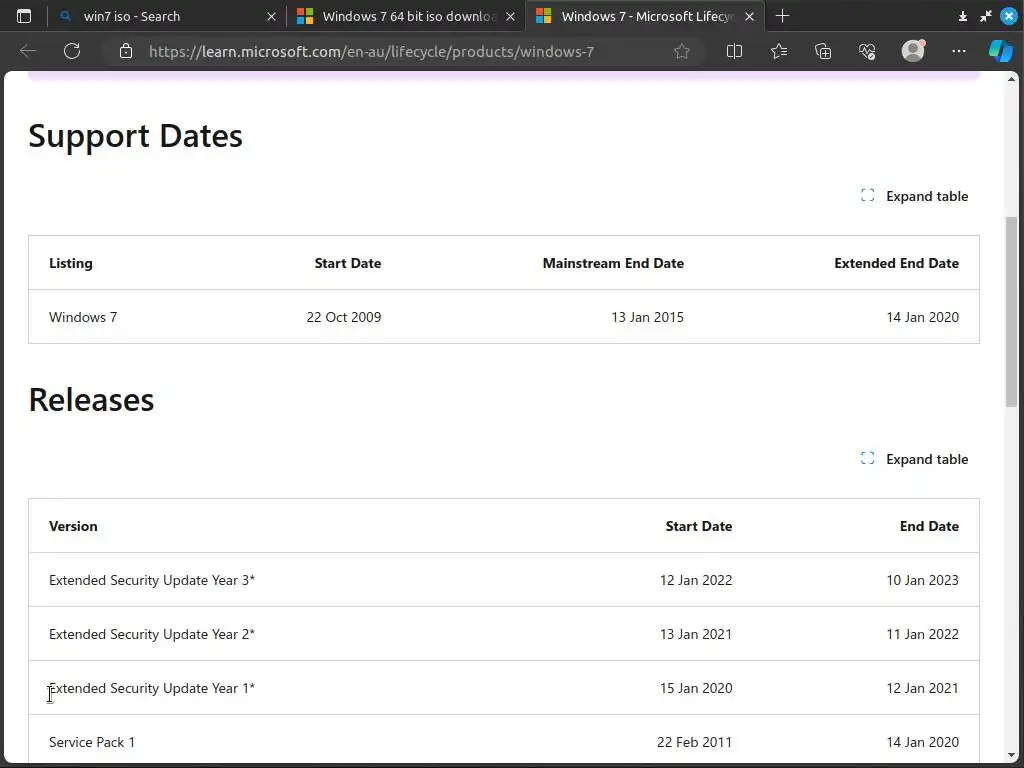
Task: Click the Back navigation arrow
Action: 28,51
